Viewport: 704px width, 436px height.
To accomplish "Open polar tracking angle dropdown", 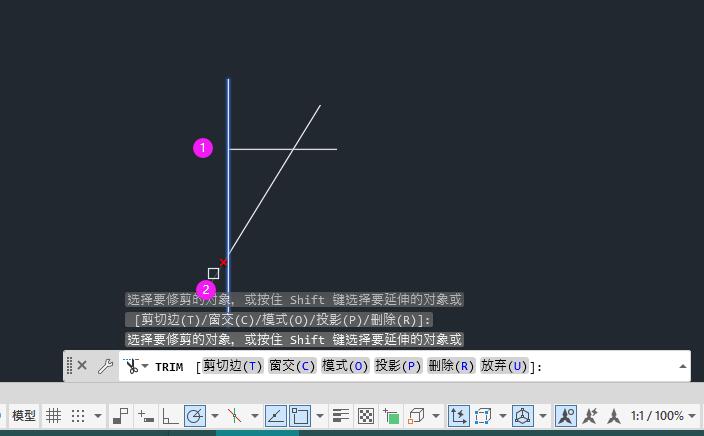I will 215,416.
